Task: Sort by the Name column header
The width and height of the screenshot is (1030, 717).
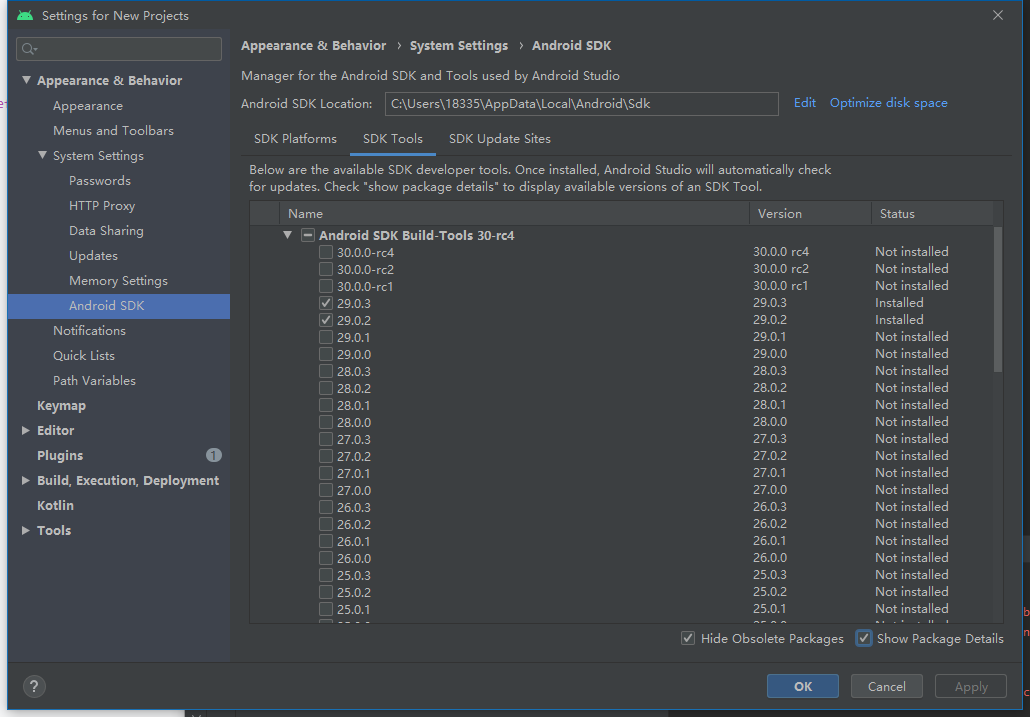Action: tap(514, 213)
